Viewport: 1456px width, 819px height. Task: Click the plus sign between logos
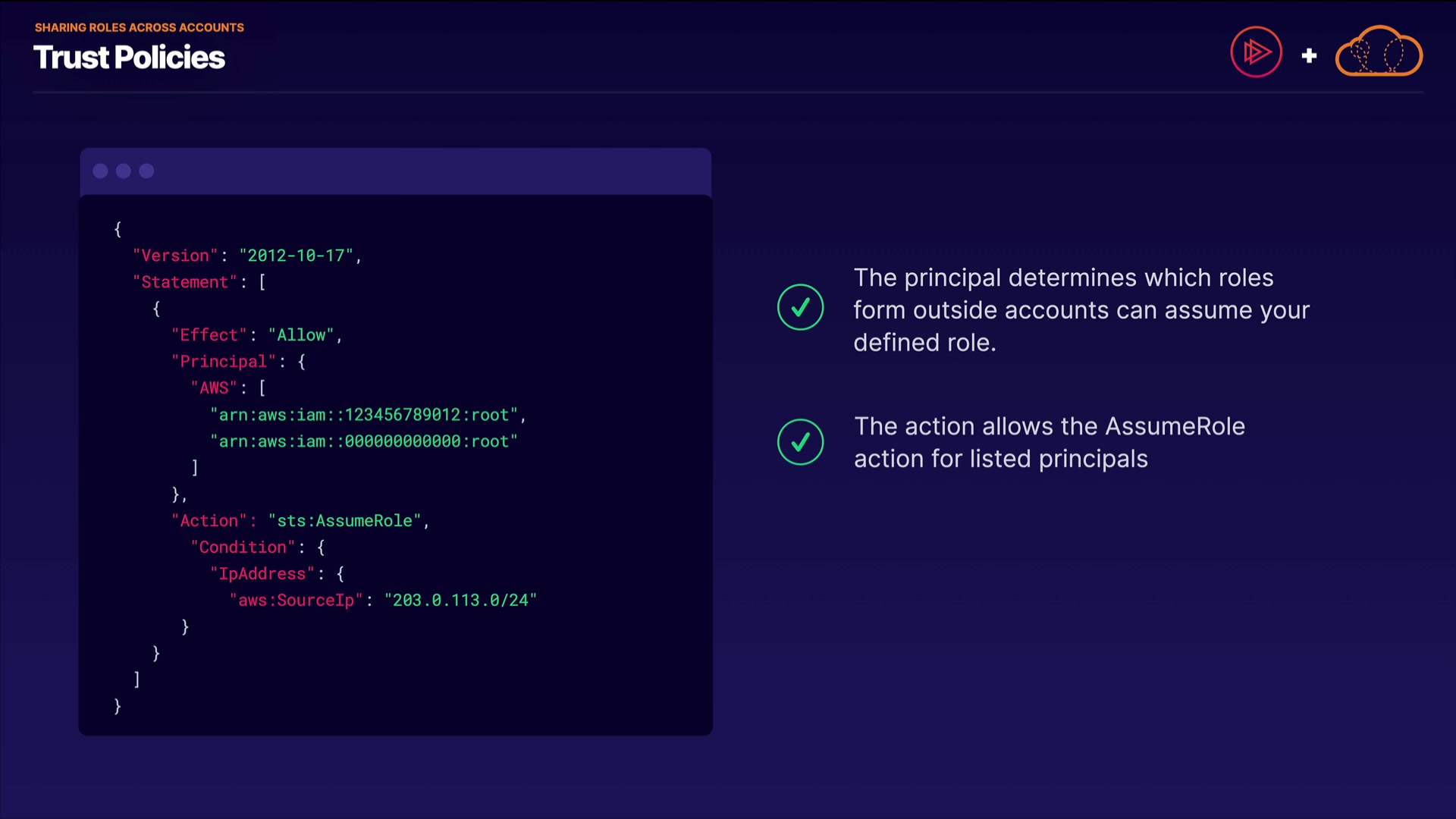pyautogui.click(x=1309, y=55)
